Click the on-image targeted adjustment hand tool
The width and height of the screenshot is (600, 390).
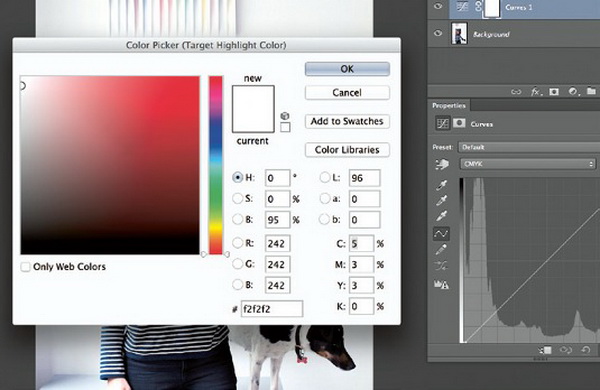(442, 165)
